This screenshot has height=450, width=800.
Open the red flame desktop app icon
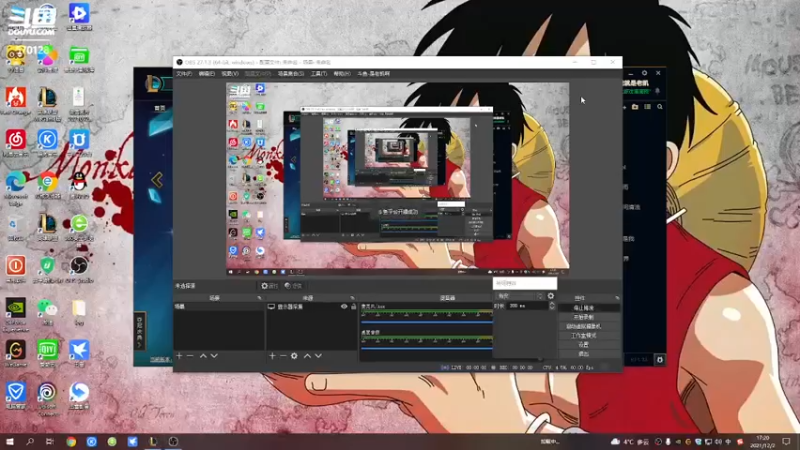click(16, 97)
